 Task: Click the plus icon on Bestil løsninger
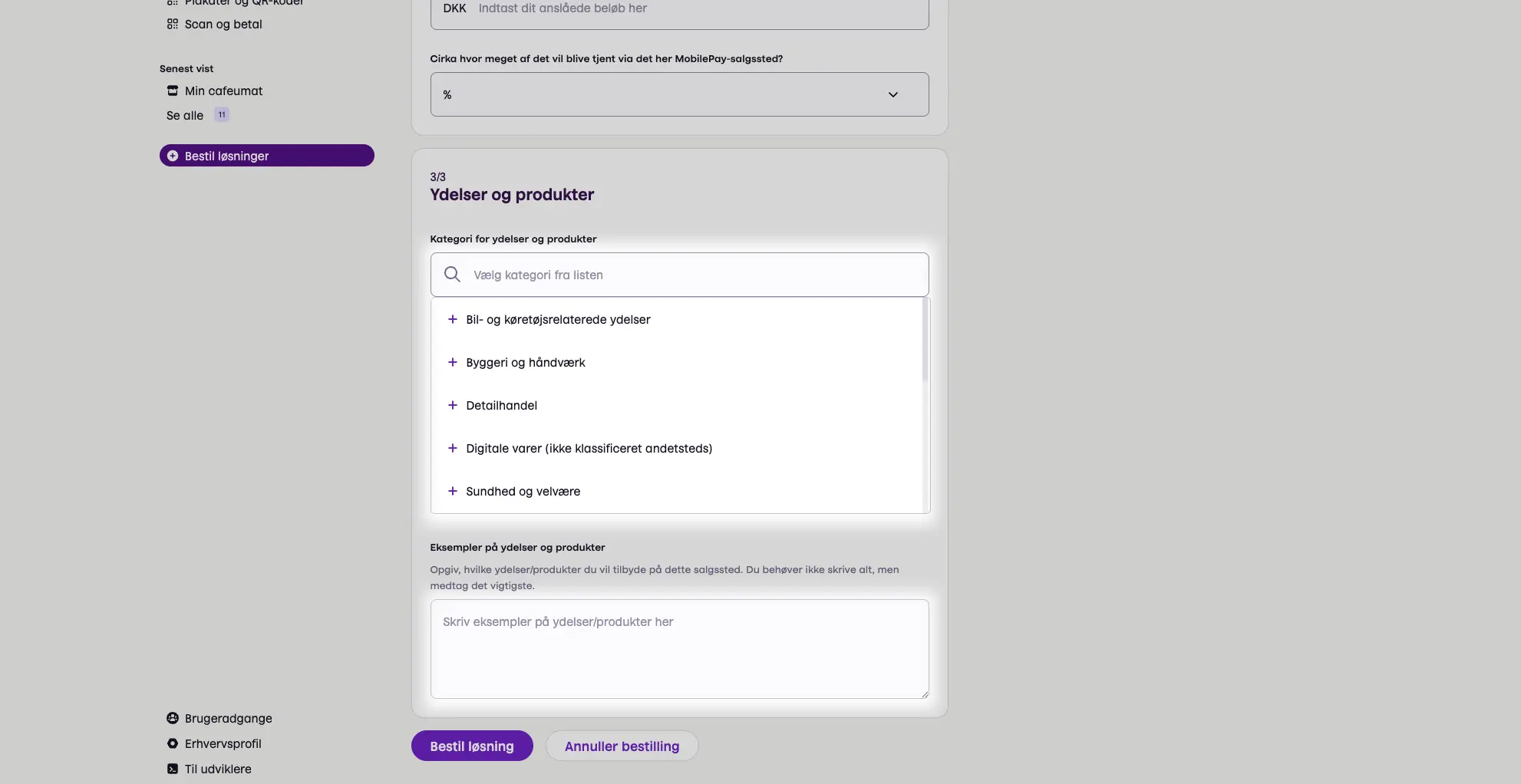[x=173, y=156]
